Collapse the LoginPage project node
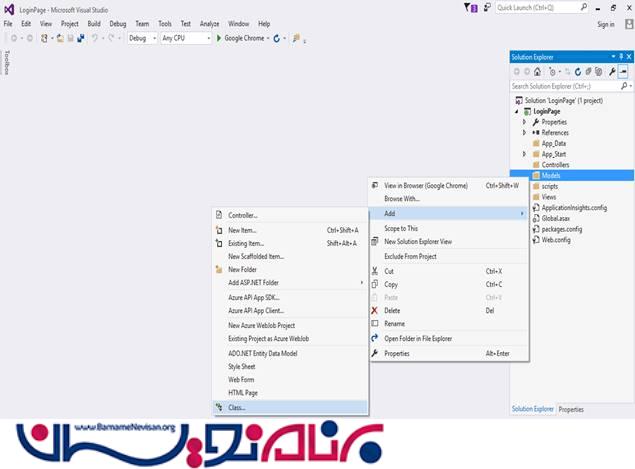The image size is (635, 469). click(517, 111)
